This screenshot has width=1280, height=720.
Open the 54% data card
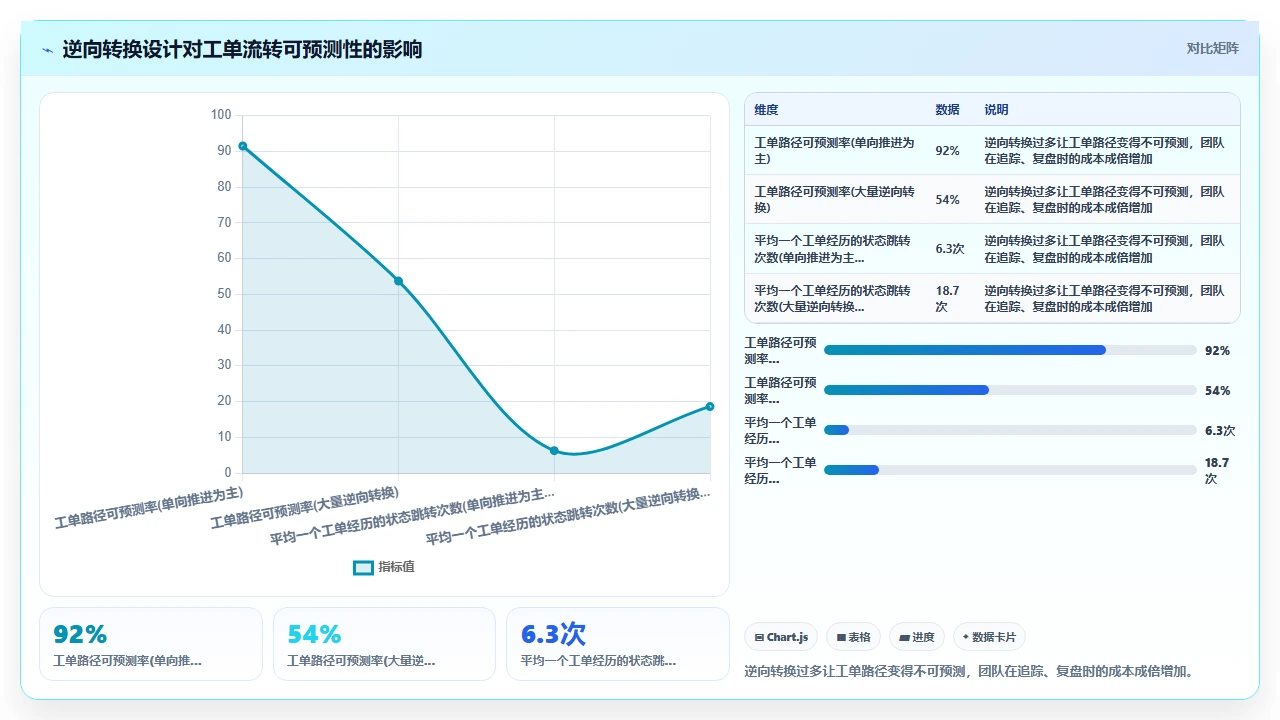pyautogui.click(x=384, y=644)
